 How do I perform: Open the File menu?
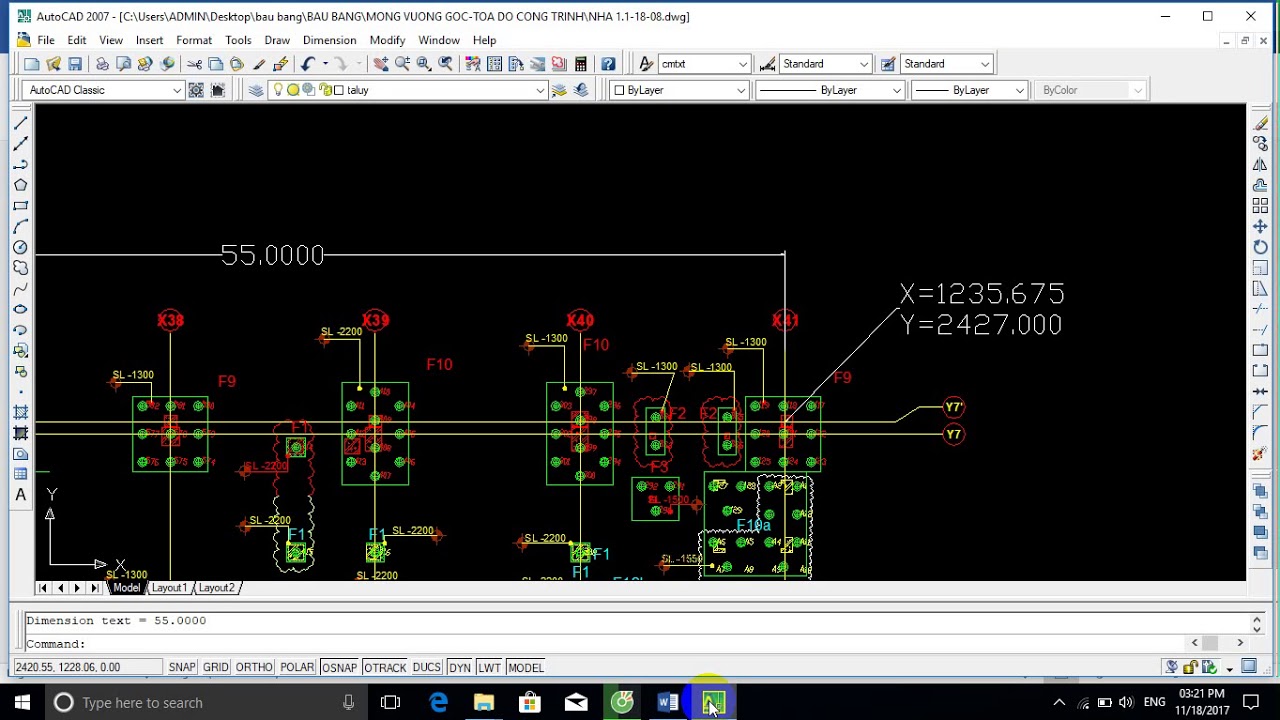pyautogui.click(x=46, y=40)
